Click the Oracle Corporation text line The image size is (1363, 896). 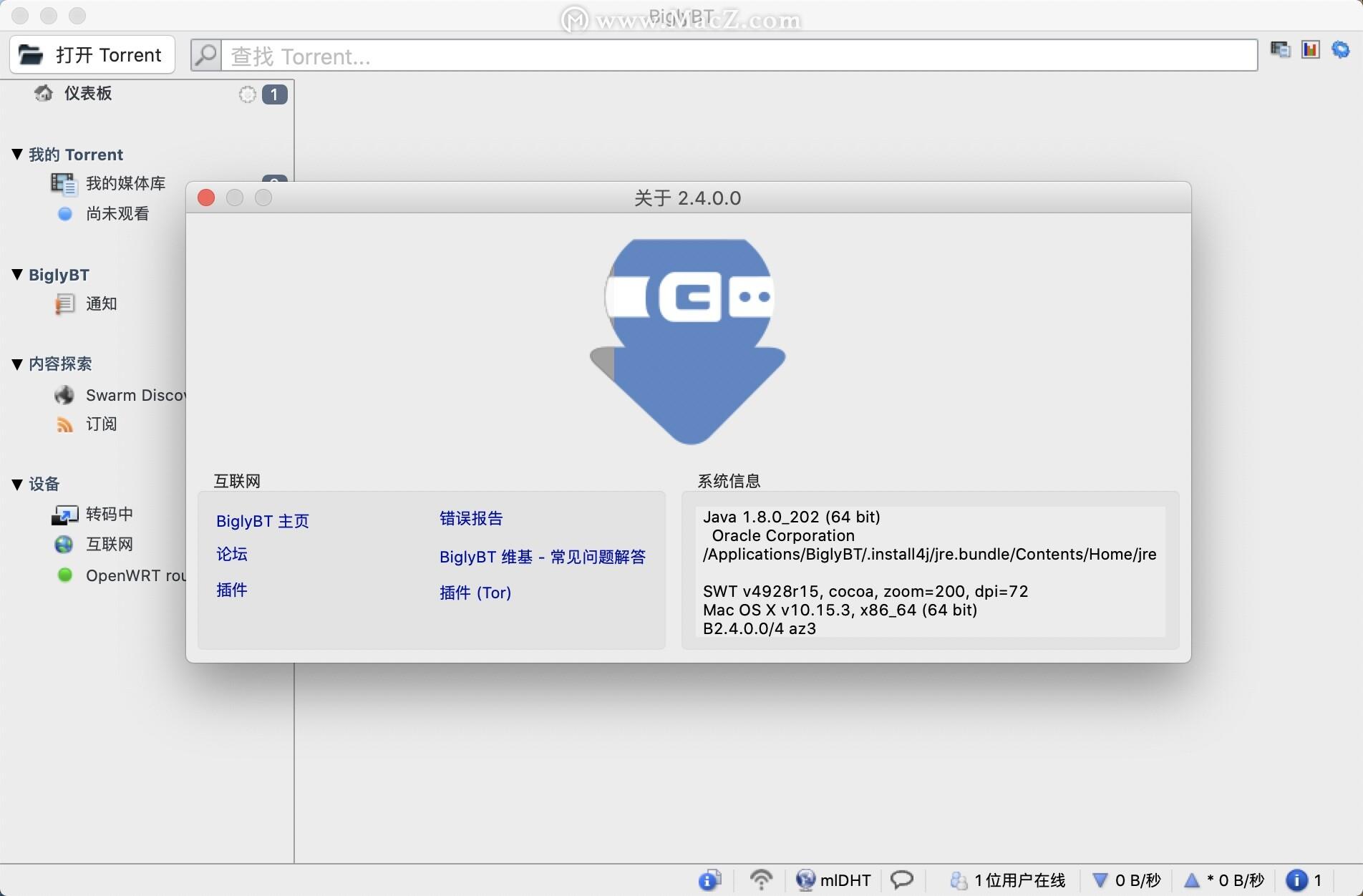tap(783, 535)
